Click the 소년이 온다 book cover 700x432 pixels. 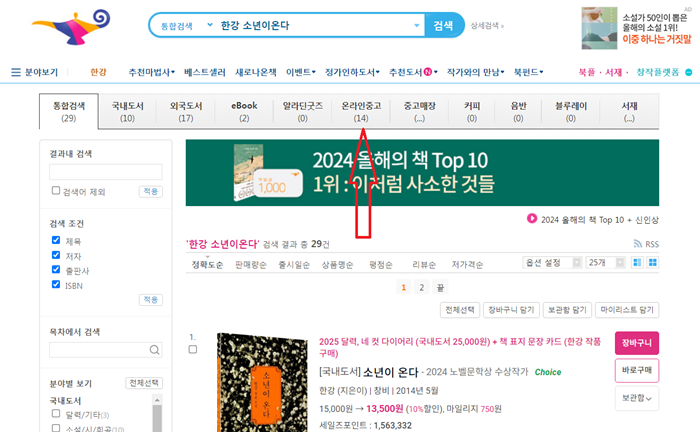262,383
